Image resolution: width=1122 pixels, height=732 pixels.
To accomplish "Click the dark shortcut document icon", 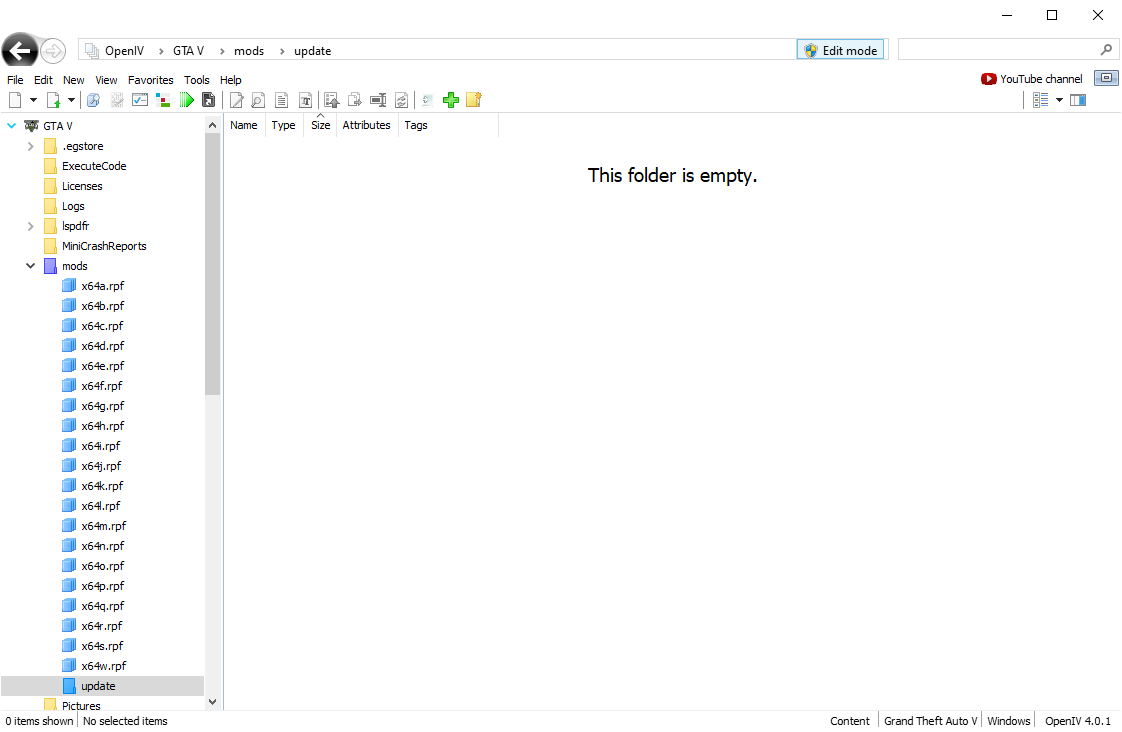I will [209, 100].
